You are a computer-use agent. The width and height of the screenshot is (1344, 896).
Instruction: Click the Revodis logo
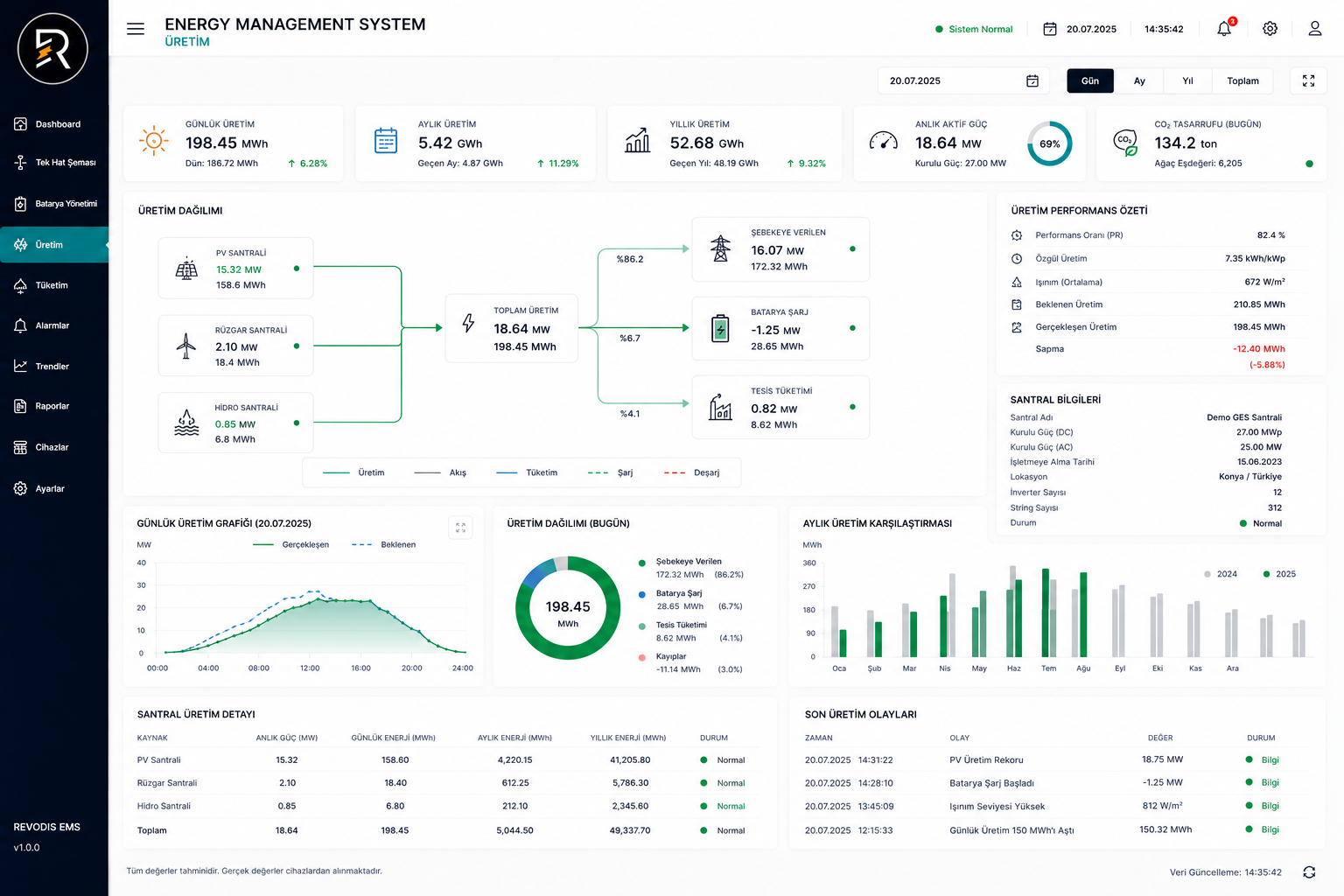(52, 49)
